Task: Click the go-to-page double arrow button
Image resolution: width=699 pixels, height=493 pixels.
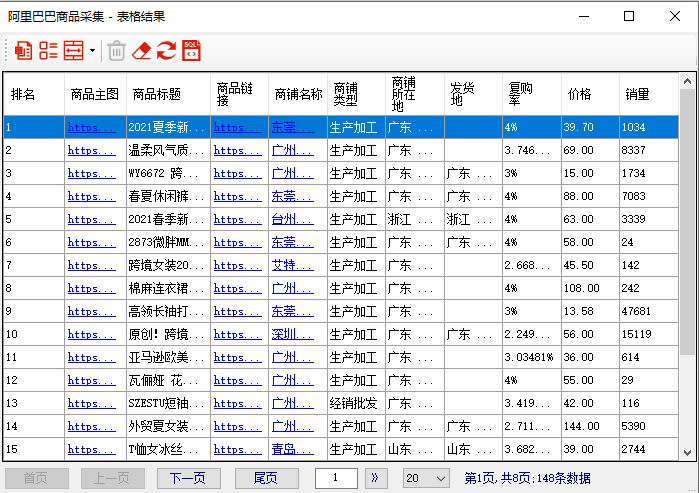Action: pos(377,478)
